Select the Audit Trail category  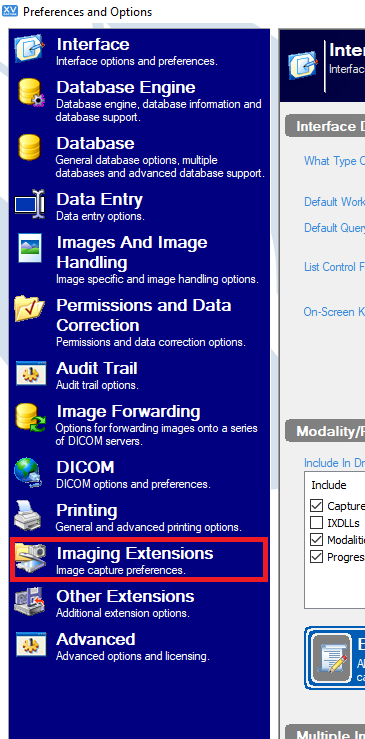pos(139,375)
